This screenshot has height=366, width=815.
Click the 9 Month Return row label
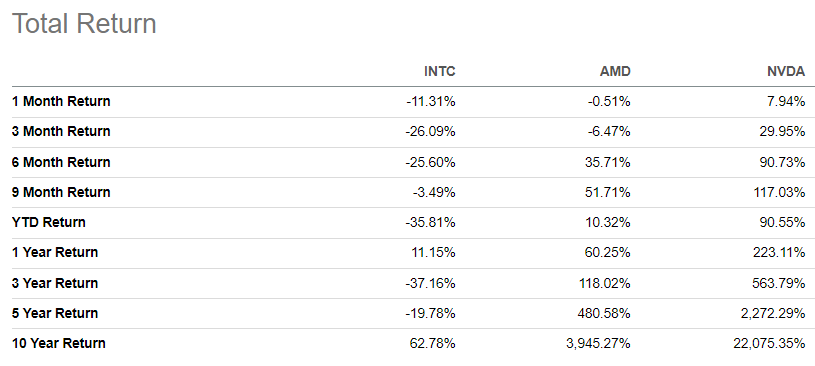pyautogui.click(x=61, y=192)
